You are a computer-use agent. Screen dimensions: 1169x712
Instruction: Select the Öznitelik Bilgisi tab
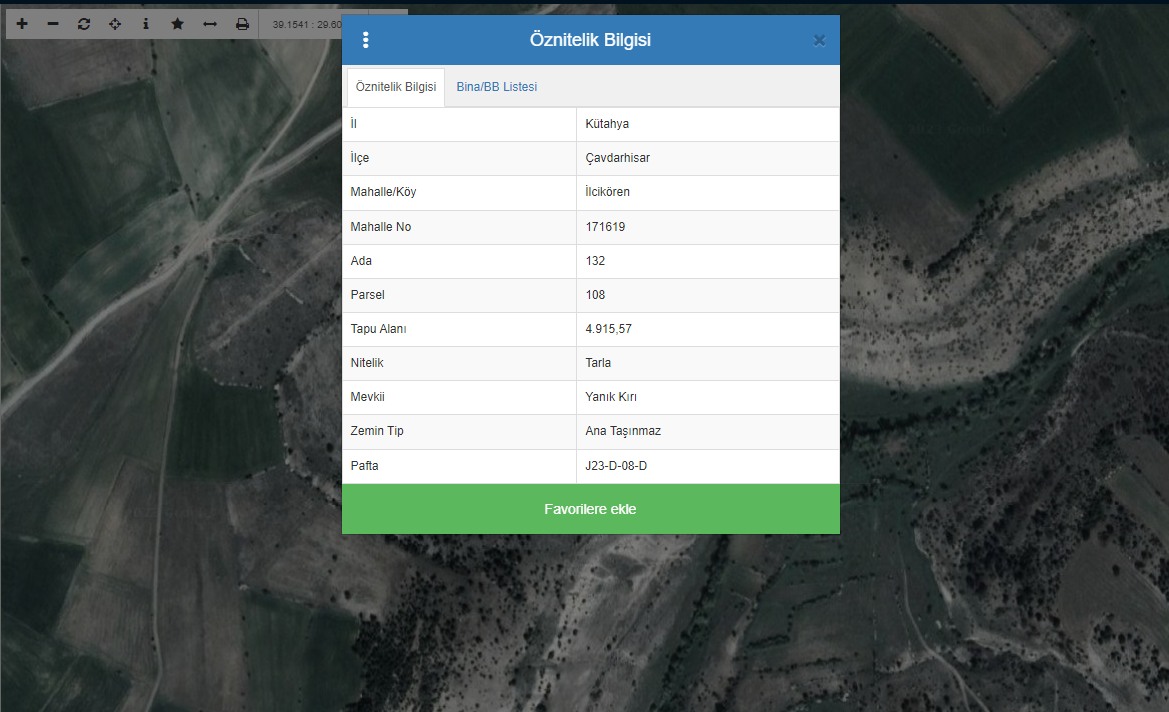pyautogui.click(x=395, y=87)
